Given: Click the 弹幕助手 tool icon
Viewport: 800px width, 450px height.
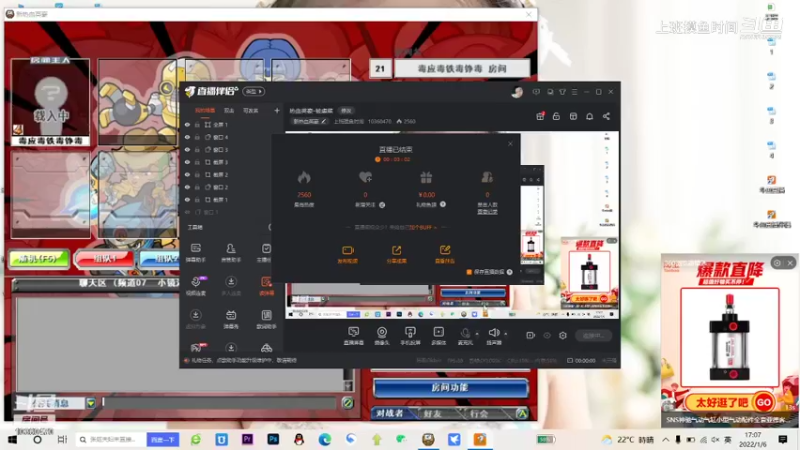Looking at the screenshot, I should (x=196, y=248).
